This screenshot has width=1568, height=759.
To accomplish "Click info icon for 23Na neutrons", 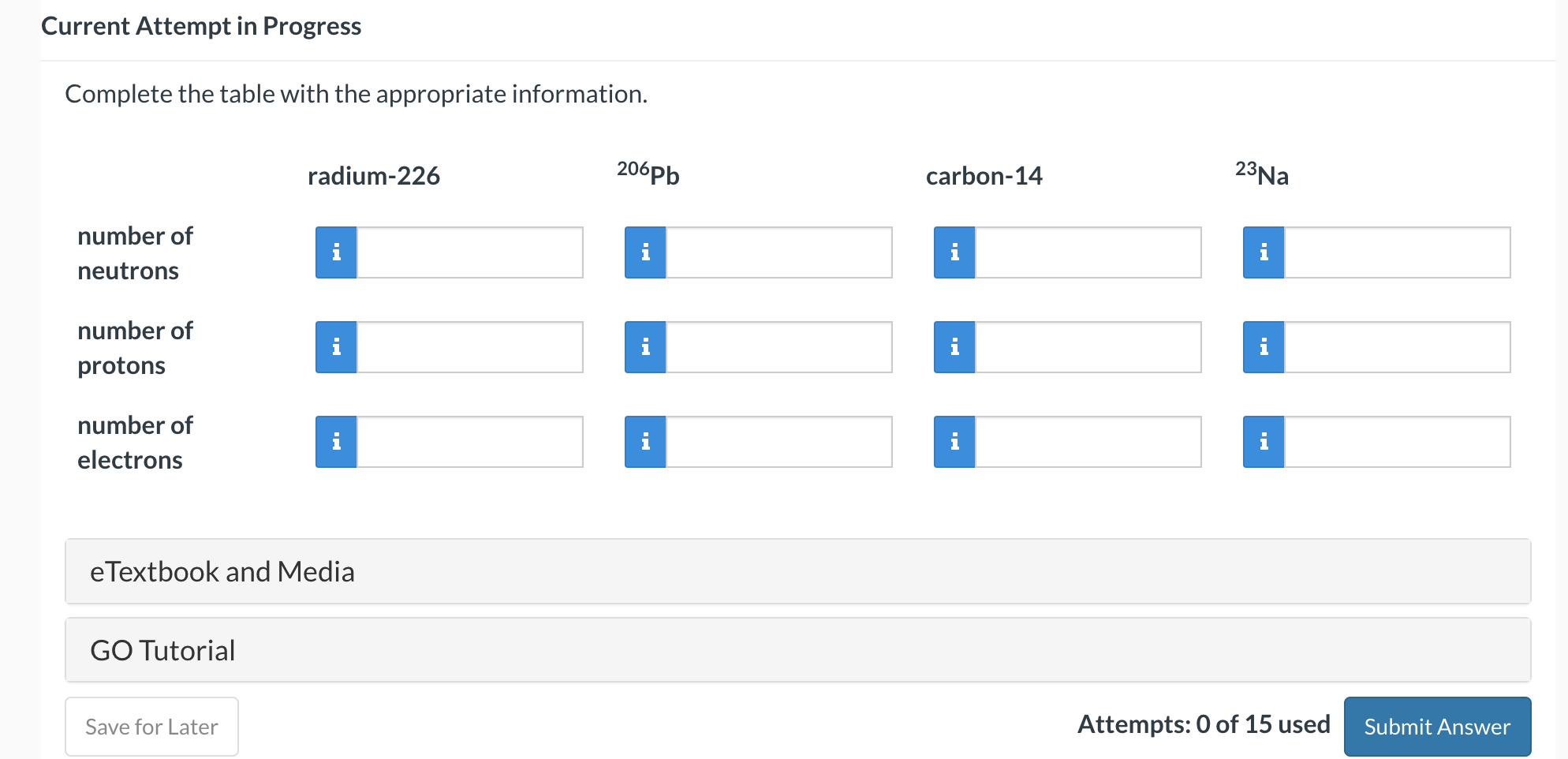I will (1264, 252).
